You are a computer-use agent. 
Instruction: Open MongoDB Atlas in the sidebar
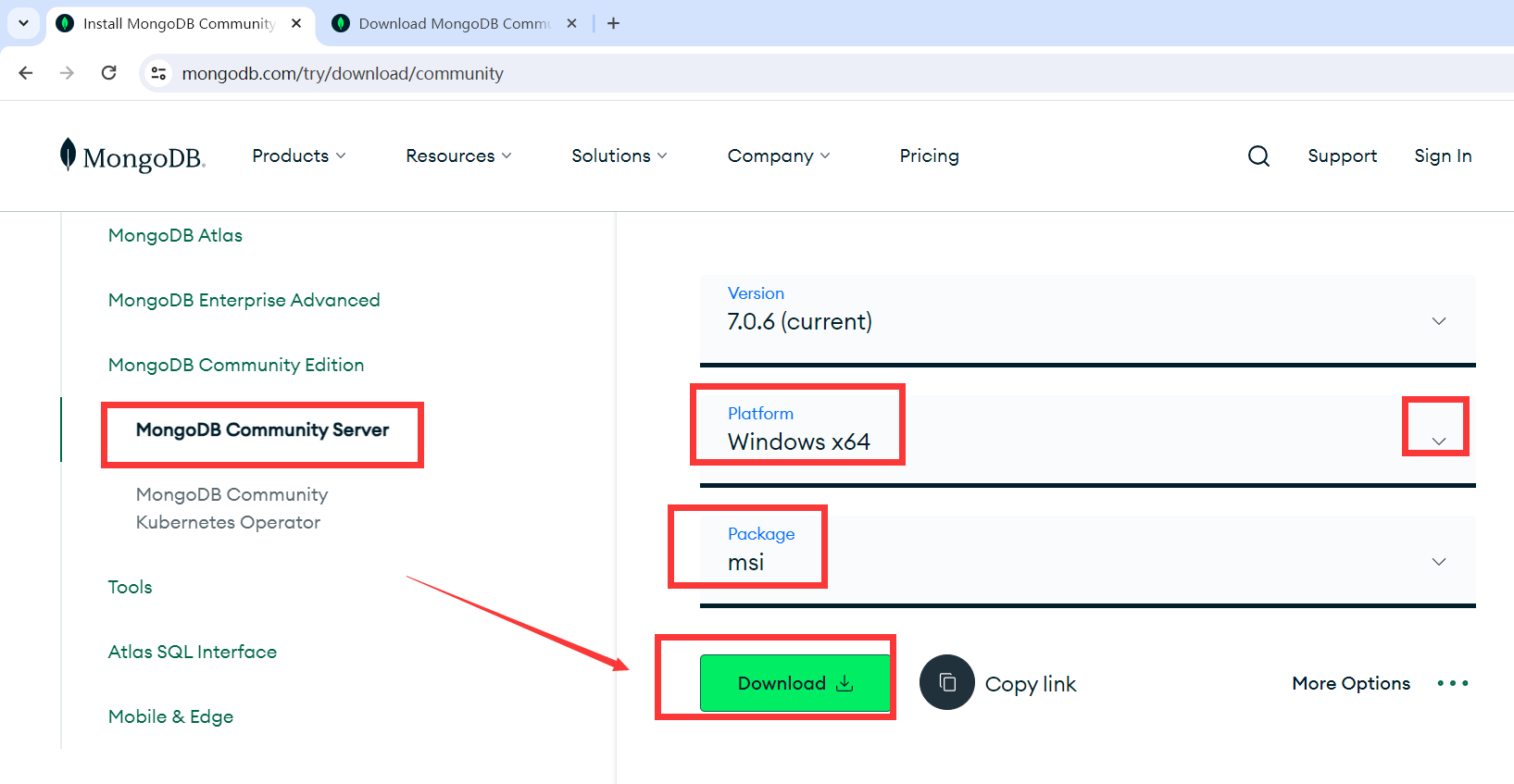[x=175, y=235]
